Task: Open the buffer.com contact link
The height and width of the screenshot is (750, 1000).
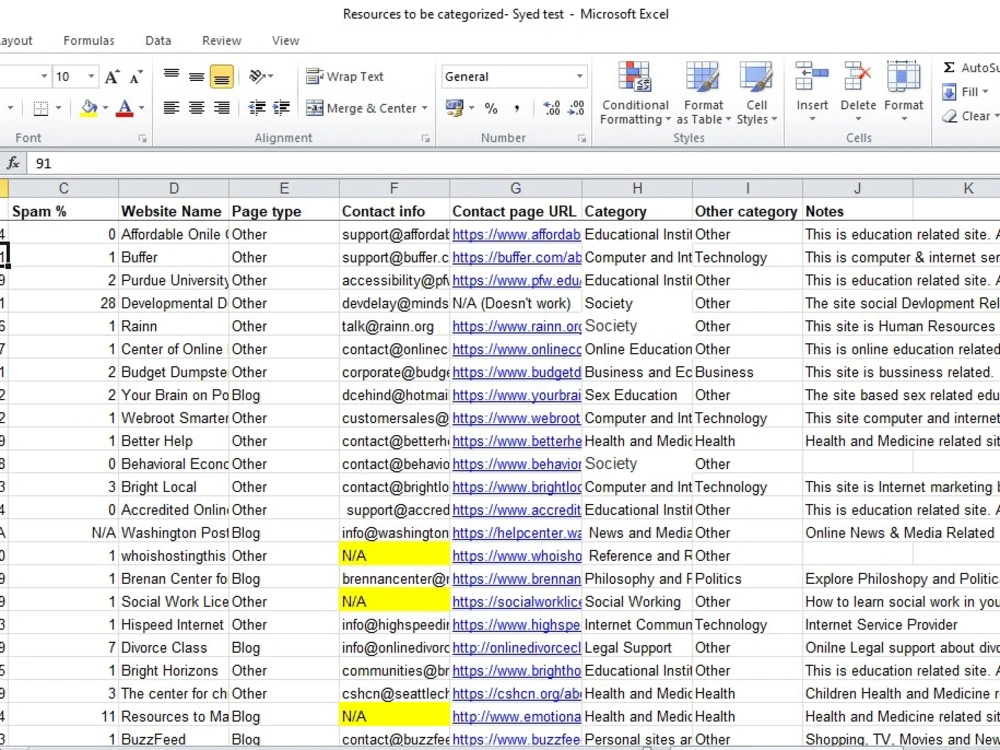Action: point(517,258)
